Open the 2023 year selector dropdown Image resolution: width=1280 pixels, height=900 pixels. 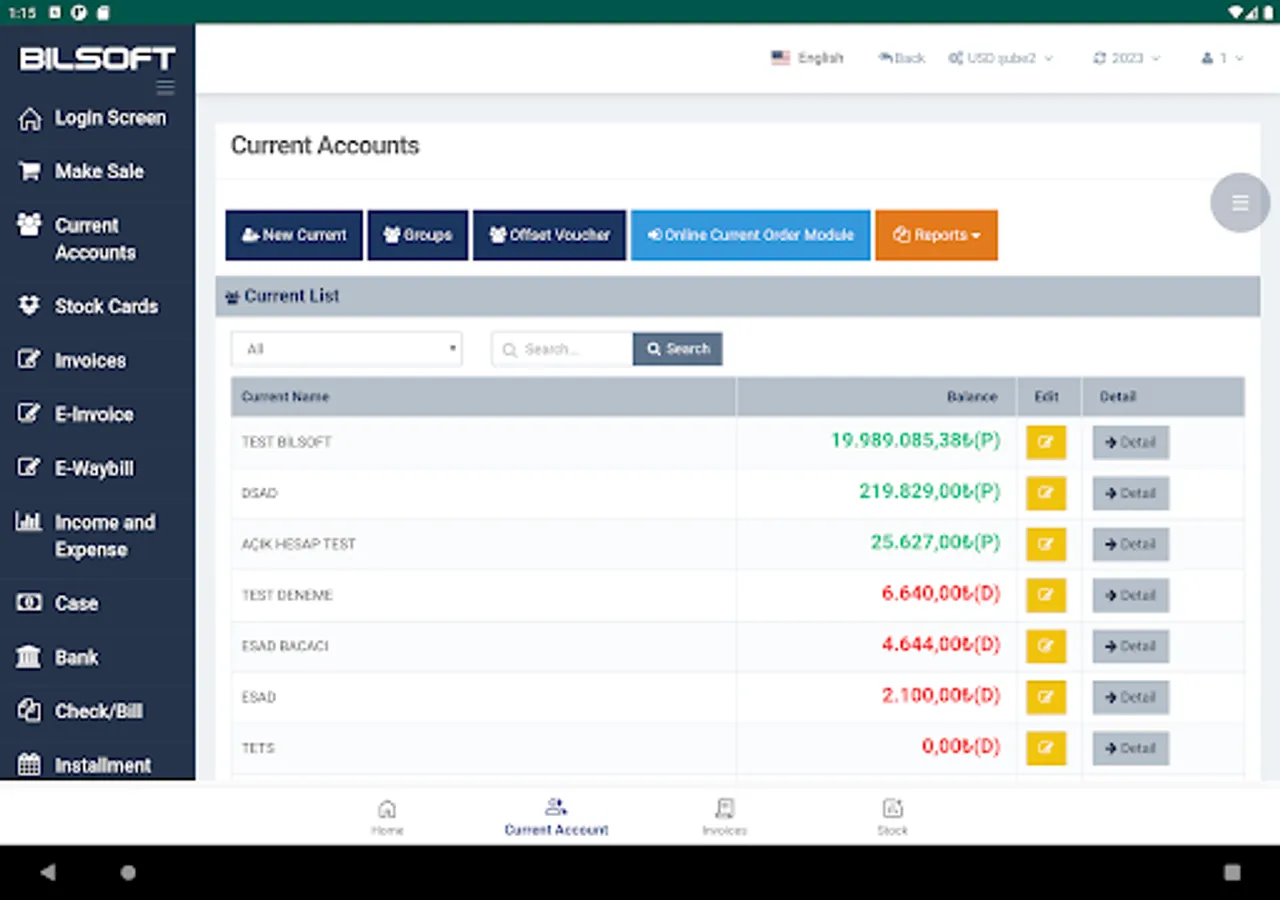pos(1126,58)
